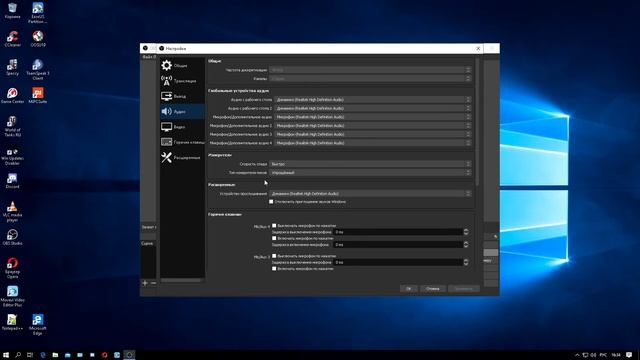
Task: Open the meter decay rate dropdown
Action: [x=370, y=164]
